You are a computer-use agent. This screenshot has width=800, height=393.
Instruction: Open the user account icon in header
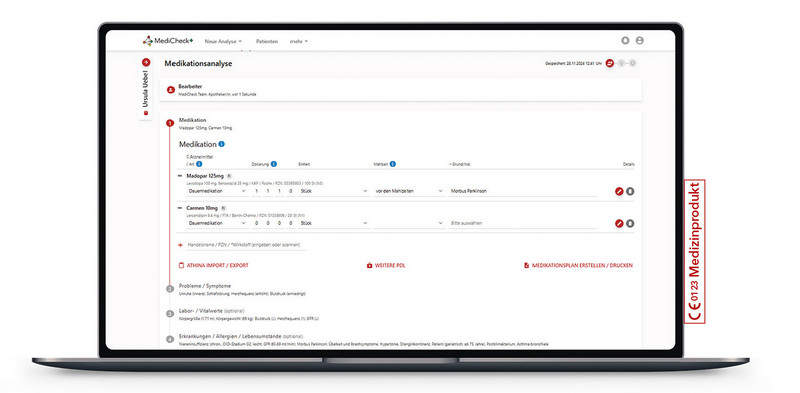[x=639, y=41]
